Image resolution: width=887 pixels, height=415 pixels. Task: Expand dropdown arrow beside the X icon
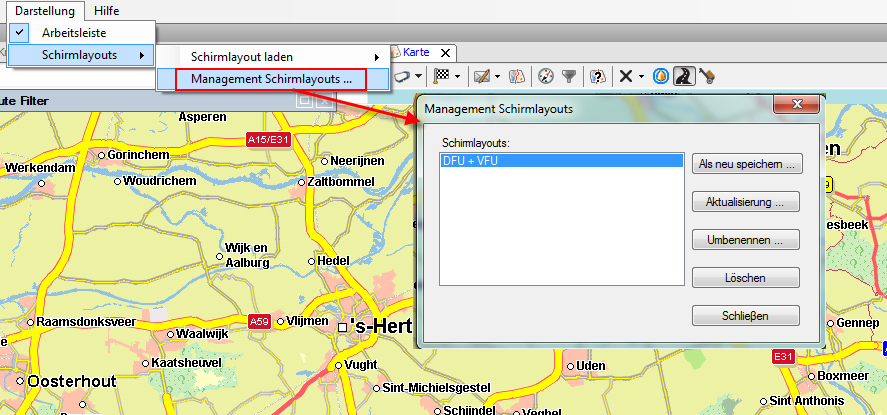(641, 76)
